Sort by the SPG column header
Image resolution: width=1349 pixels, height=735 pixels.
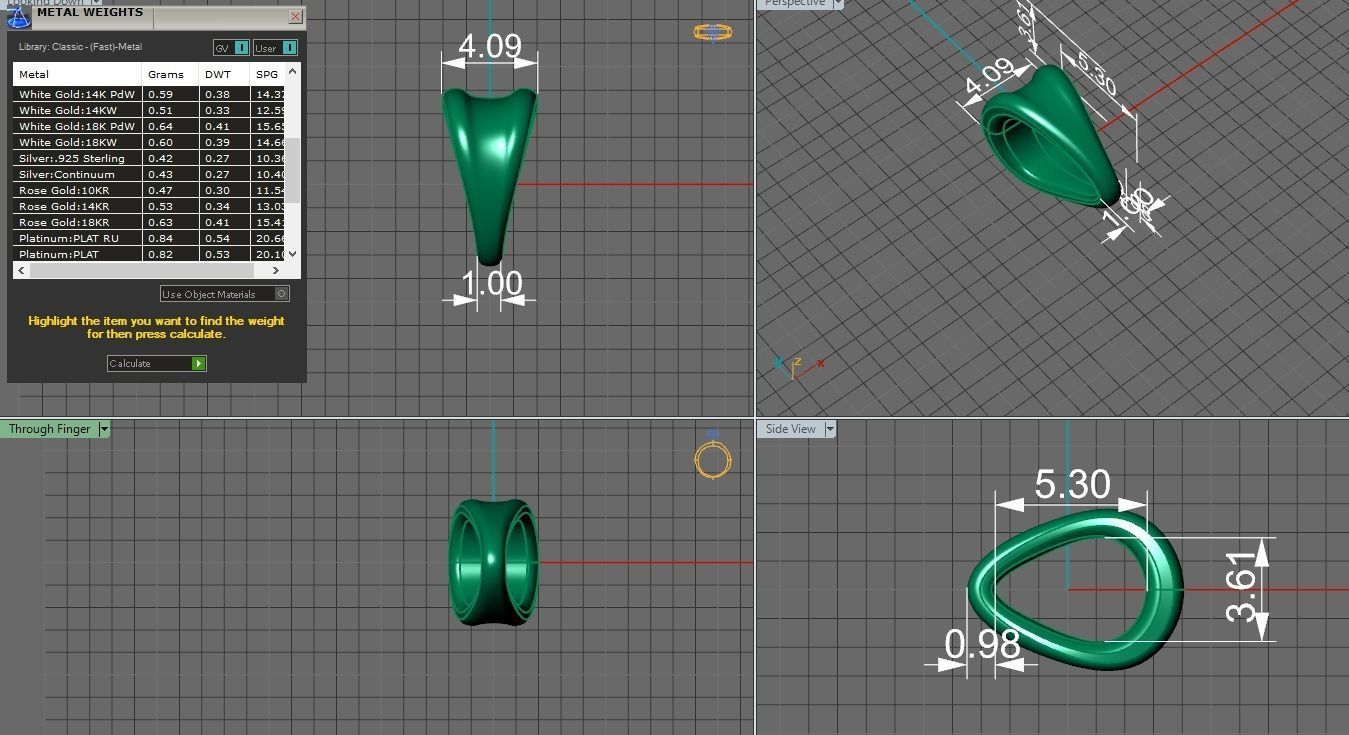(267, 74)
